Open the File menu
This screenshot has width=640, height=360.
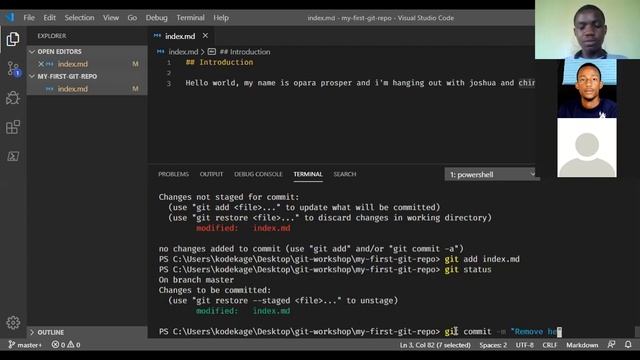[x=29, y=18]
